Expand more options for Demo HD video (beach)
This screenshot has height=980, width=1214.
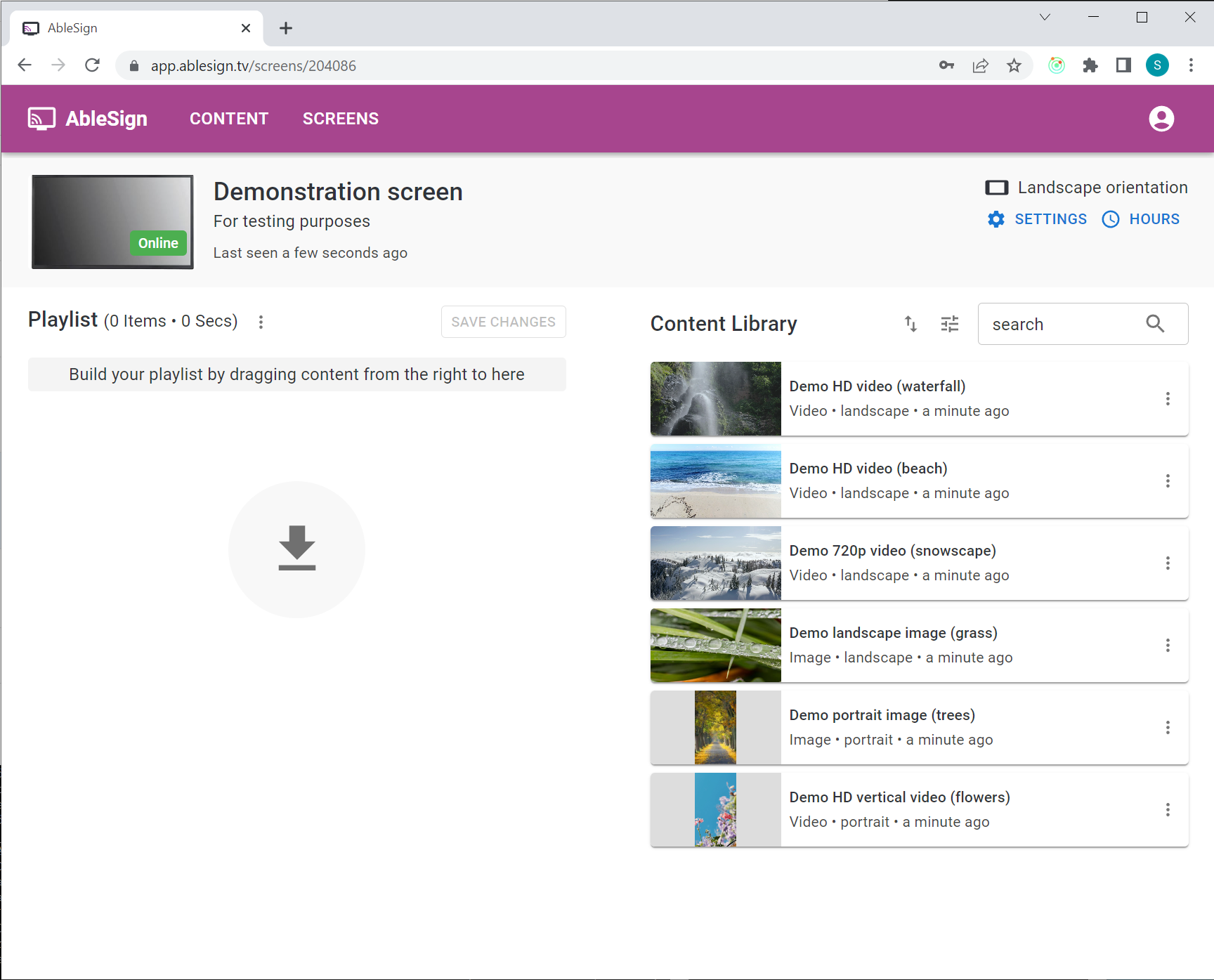coord(1168,481)
